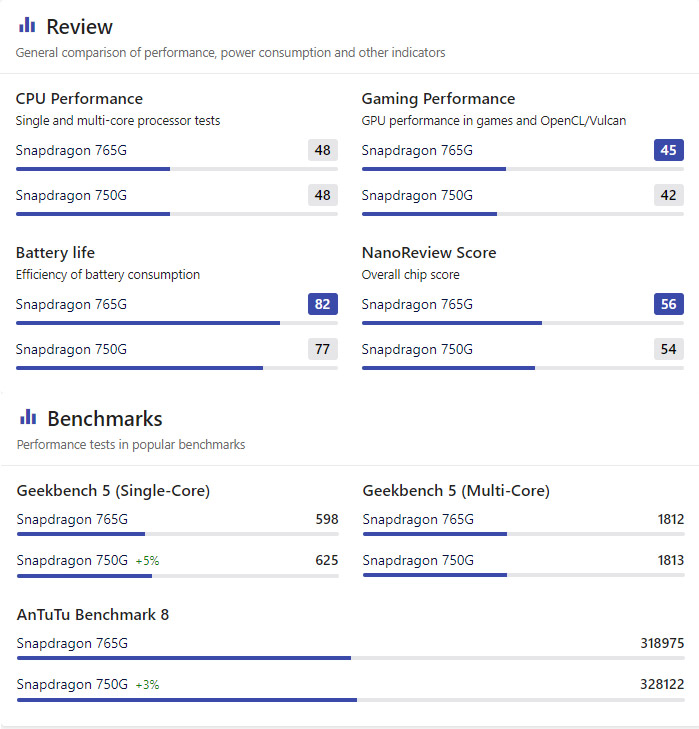Screen dimensions: 699x729
Task: Click the 'Performance tests in popular benchmarks' subtitle
Action: coord(131,444)
